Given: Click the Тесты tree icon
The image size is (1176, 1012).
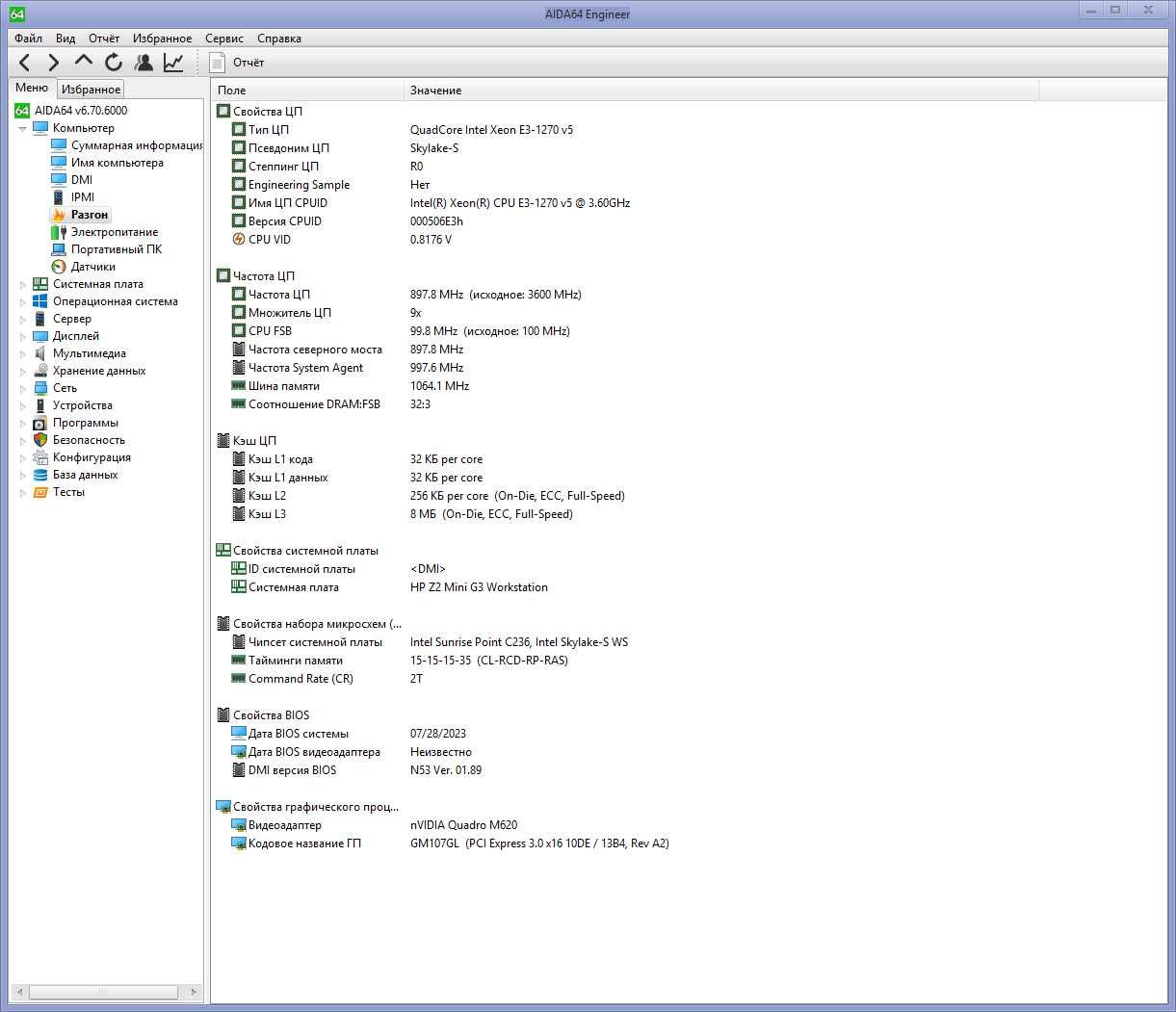Looking at the screenshot, I should tap(40, 492).
